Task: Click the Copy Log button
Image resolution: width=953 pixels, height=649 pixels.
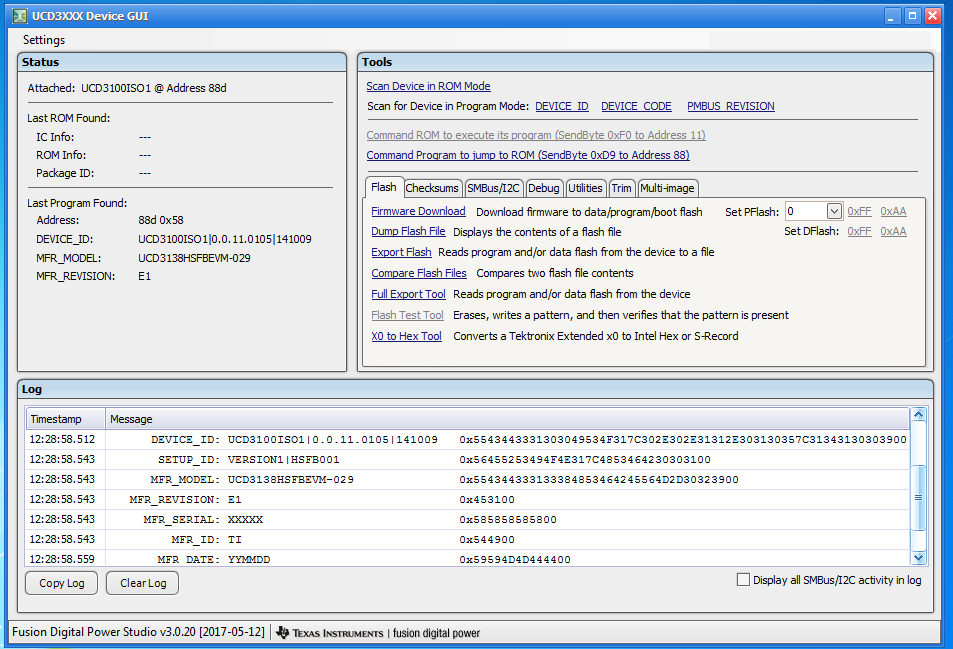Action: (x=61, y=583)
